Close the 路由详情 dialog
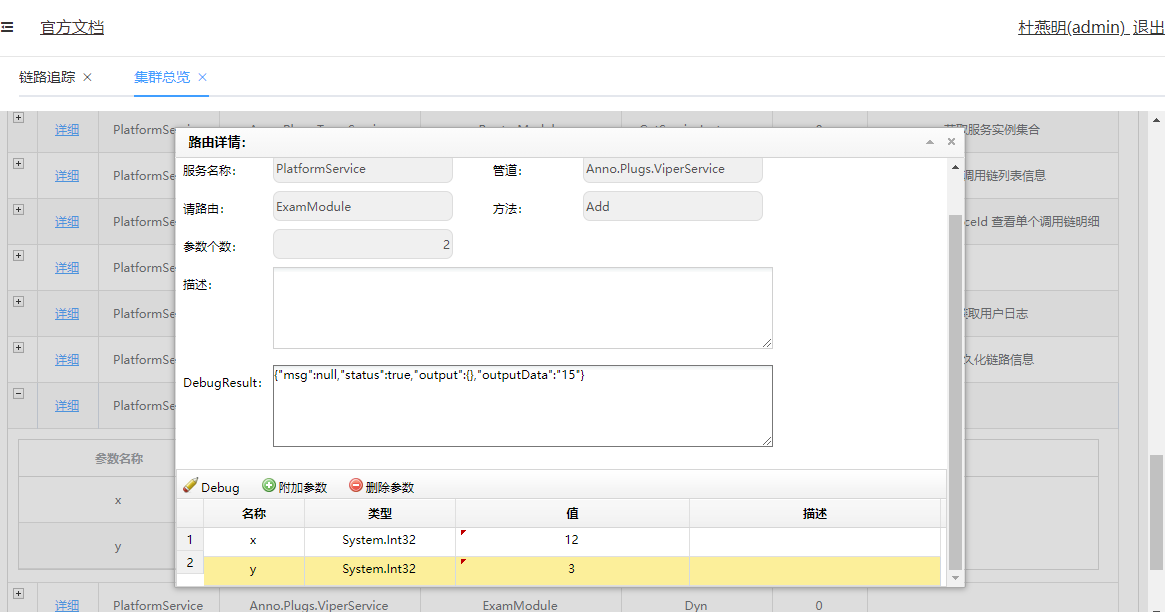The width and height of the screenshot is (1165, 612). click(x=951, y=142)
